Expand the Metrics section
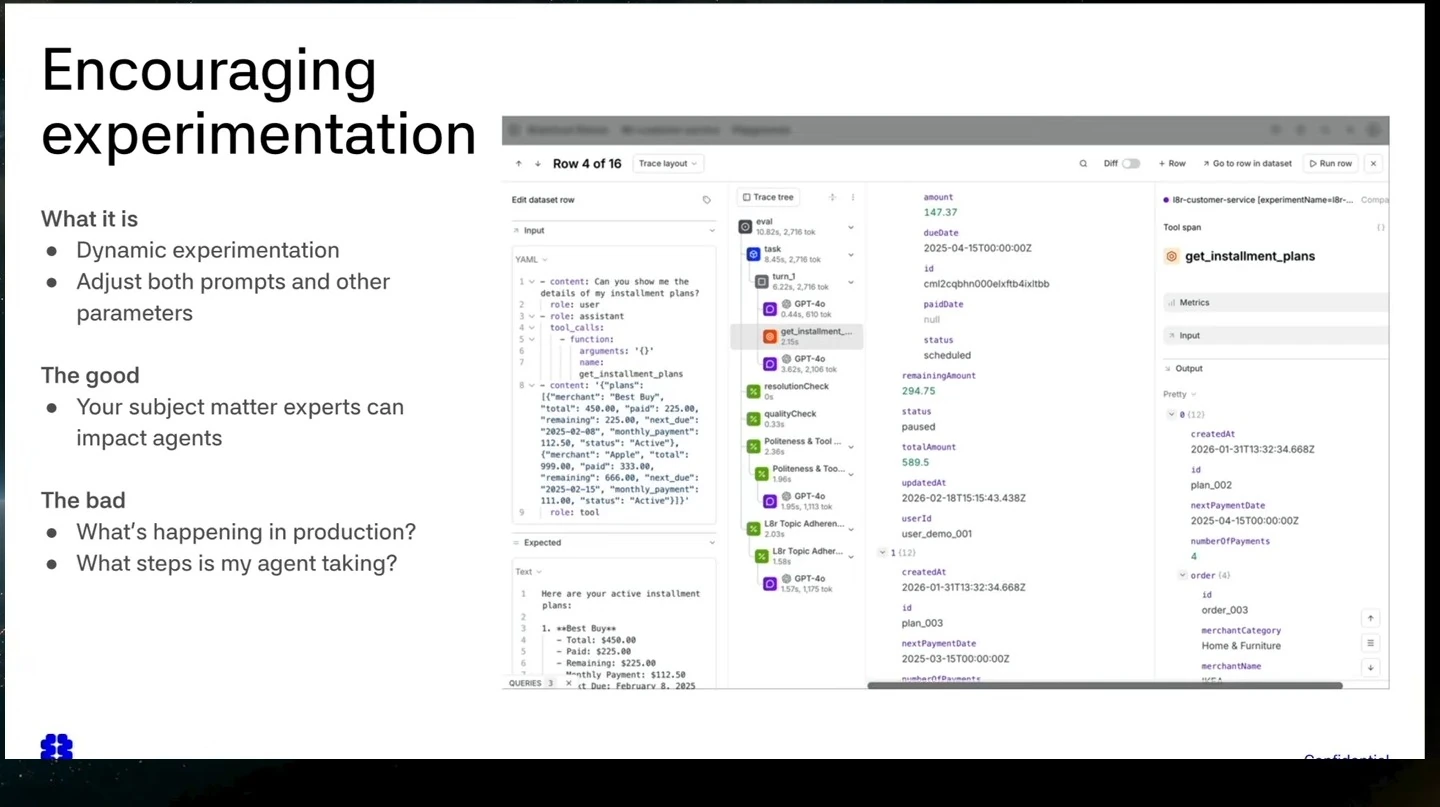Image resolution: width=1440 pixels, height=807 pixels. [x=1275, y=303]
